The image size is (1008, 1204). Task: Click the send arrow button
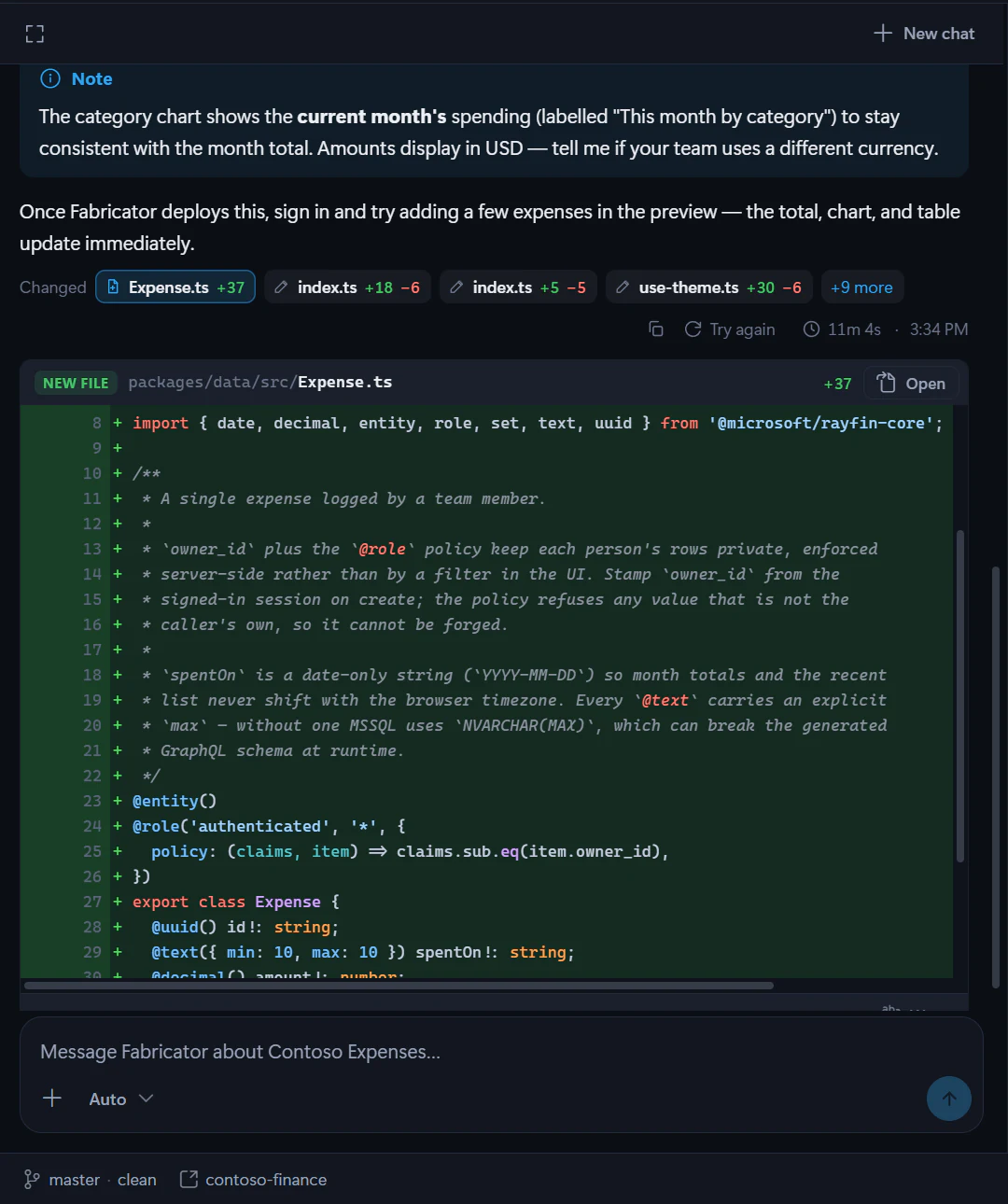click(949, 1099)
